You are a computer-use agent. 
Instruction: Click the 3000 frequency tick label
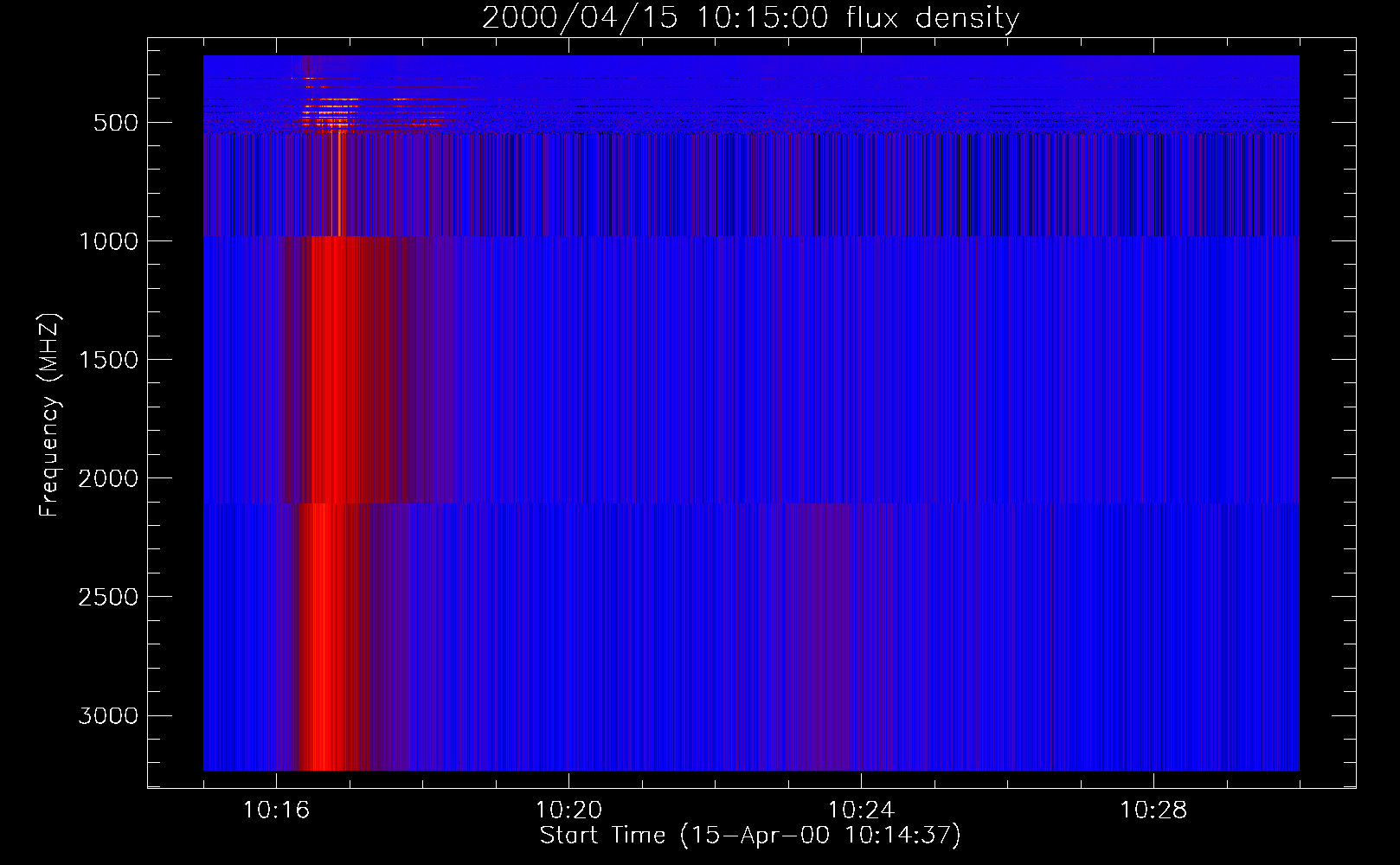click(x=108, y=715)
